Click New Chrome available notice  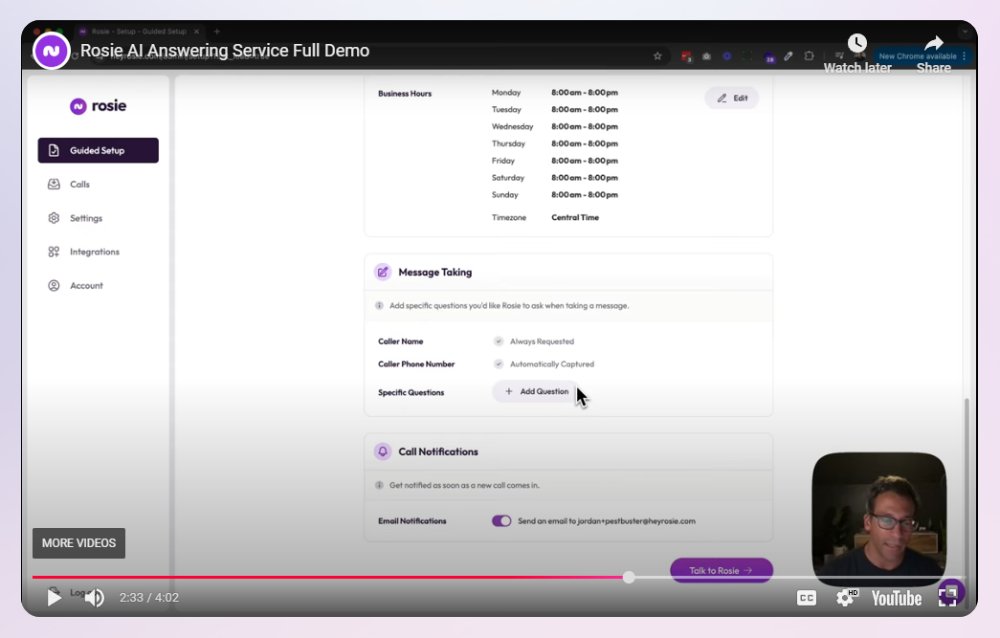917,56
